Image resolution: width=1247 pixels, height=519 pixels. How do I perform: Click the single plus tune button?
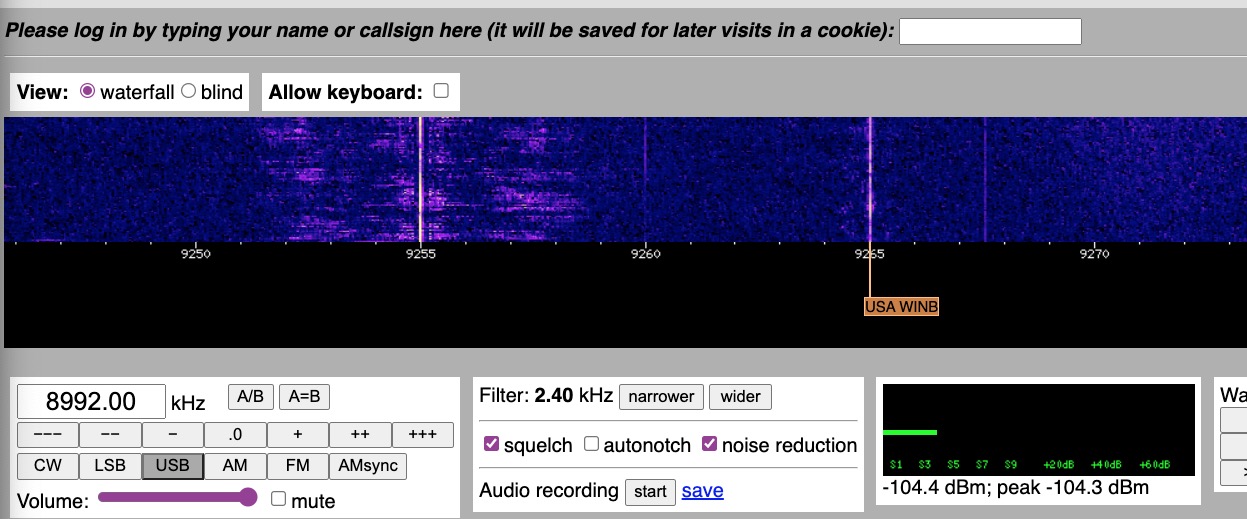tap(297, 435)
